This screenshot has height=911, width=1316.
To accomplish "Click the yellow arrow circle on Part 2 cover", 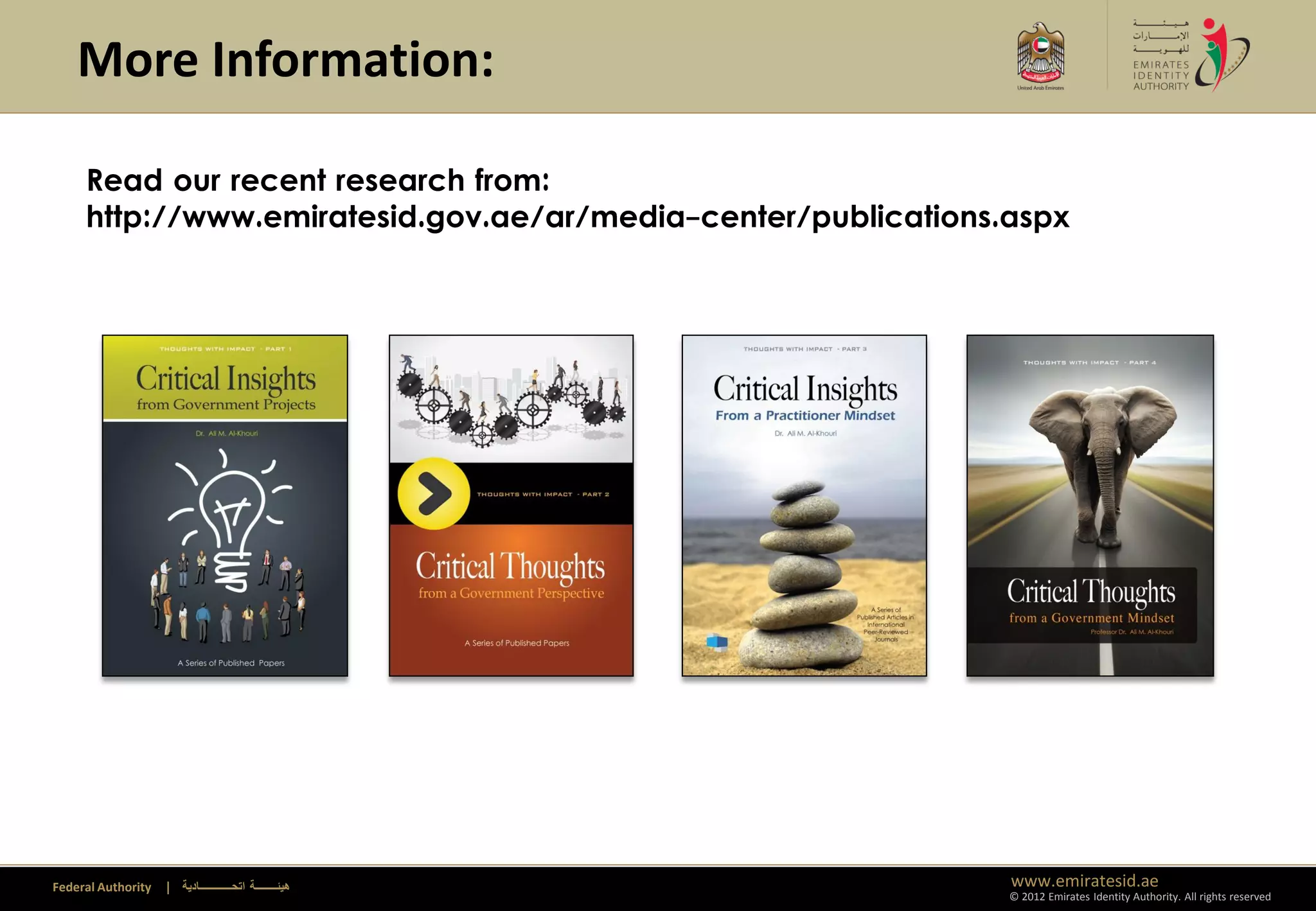I will point(434,493).
